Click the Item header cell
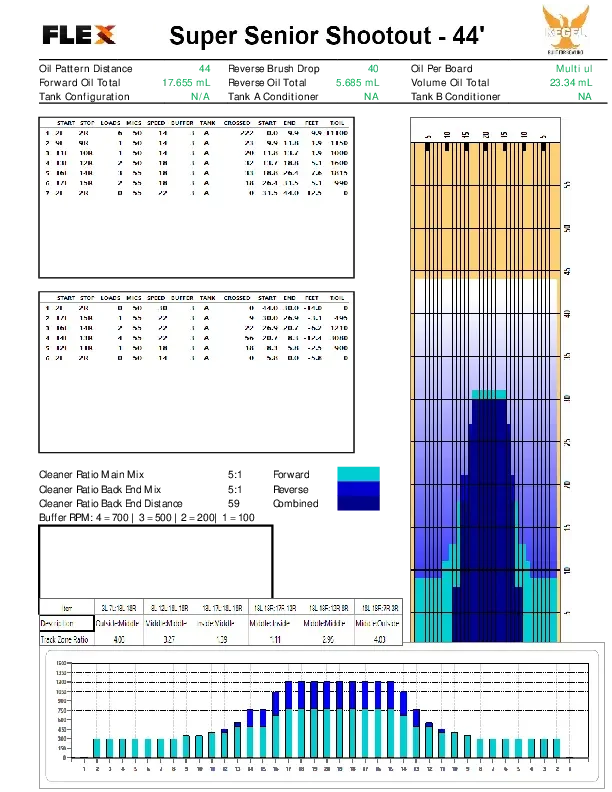This screenshot has width=612, height=792. pos(67,608)
